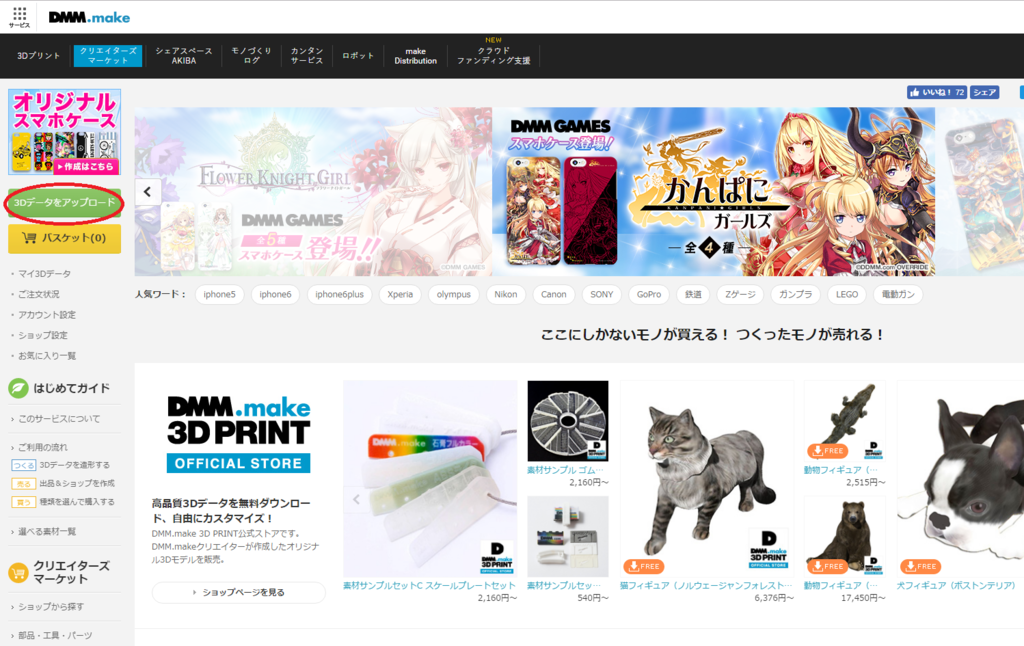Image resolution: width=1024 pixels, height=646 pixels.
Task: Open ショップ設定 sidebar link
Action: click(42, 335)
